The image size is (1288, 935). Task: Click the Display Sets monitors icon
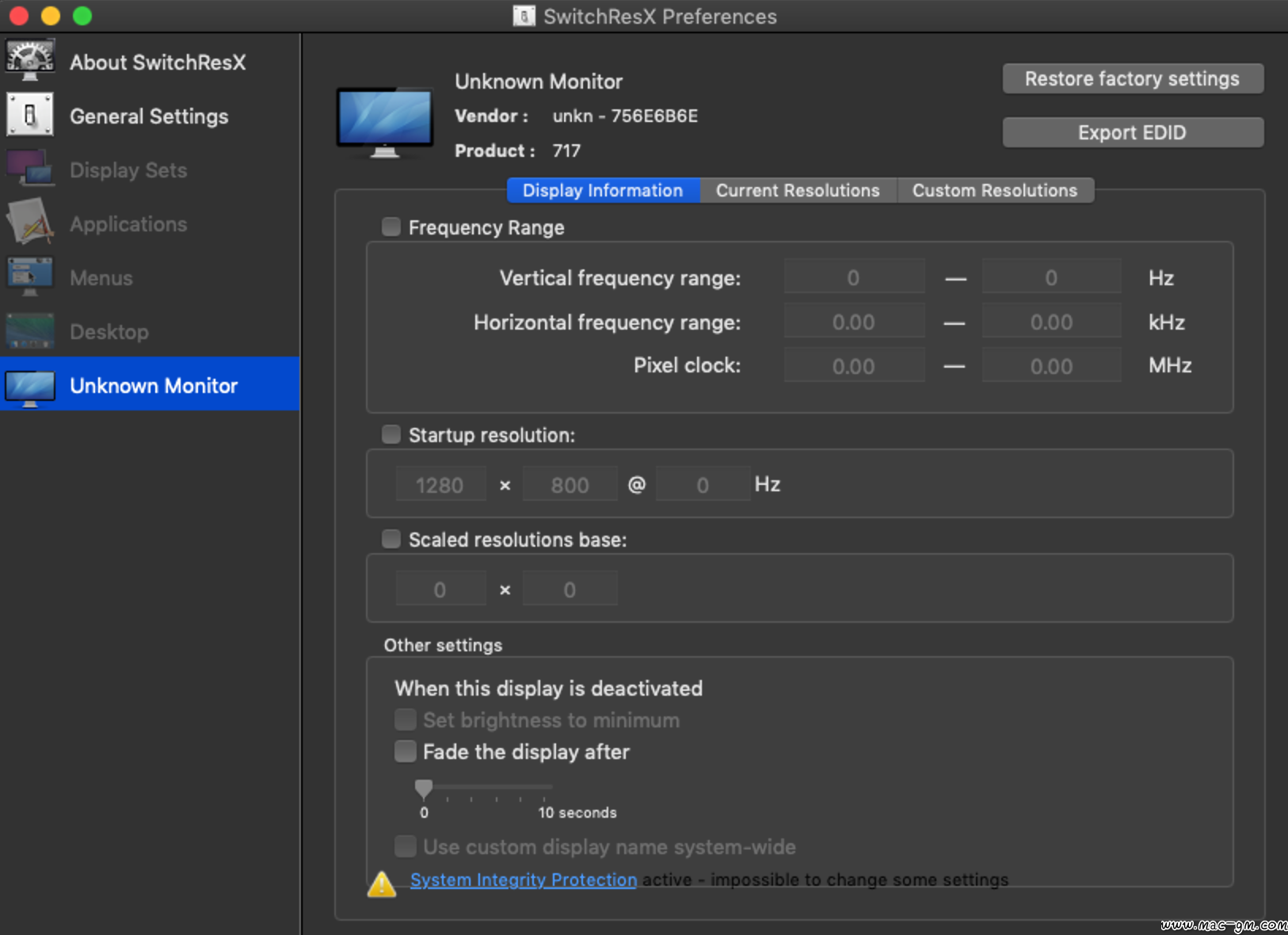click(30, 169)
